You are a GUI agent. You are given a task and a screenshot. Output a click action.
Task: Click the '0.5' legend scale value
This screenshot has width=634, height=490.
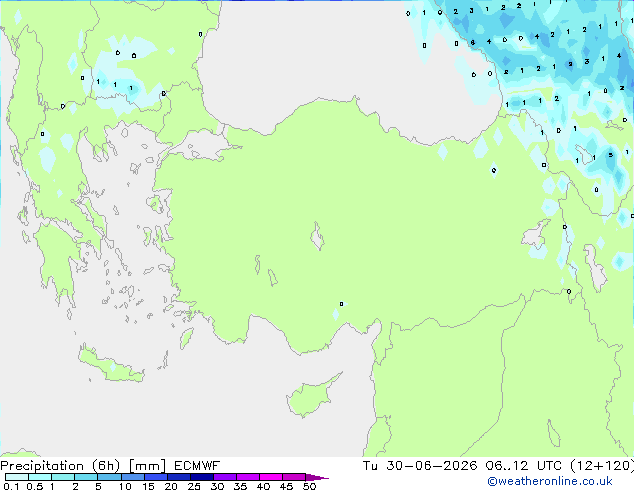[x=34, y=486]
